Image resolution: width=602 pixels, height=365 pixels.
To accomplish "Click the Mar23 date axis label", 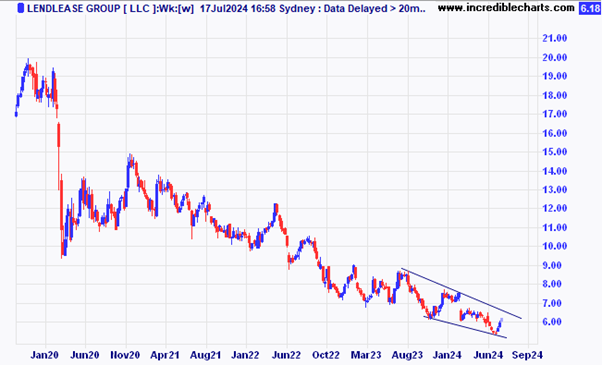I will tap(366, 355).
